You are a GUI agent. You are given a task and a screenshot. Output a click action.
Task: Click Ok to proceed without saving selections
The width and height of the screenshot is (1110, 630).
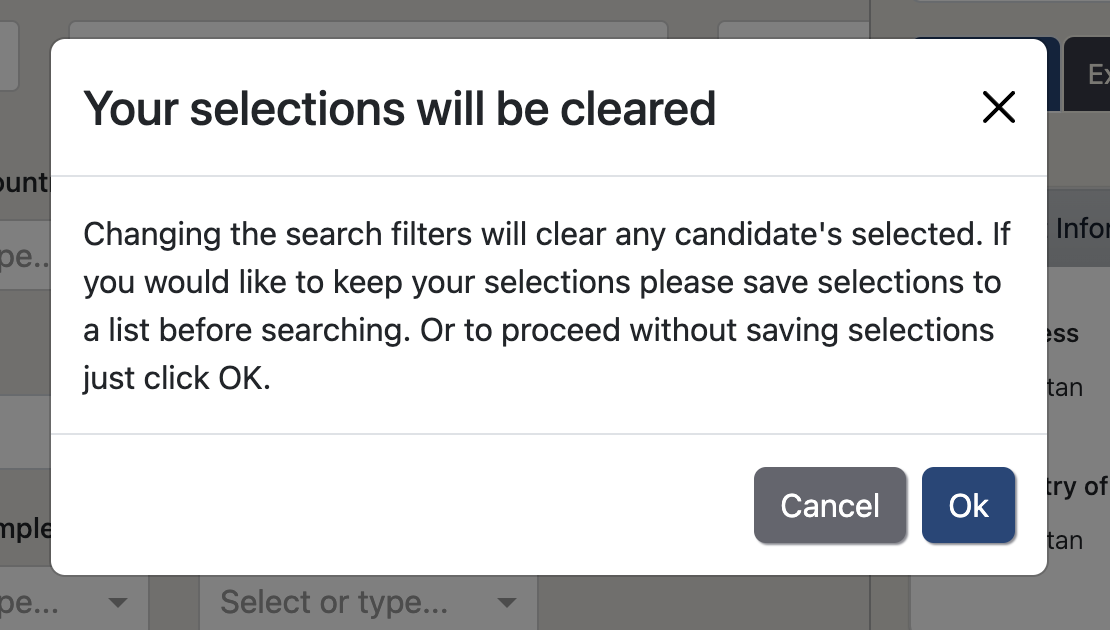[x=967, y=505]
